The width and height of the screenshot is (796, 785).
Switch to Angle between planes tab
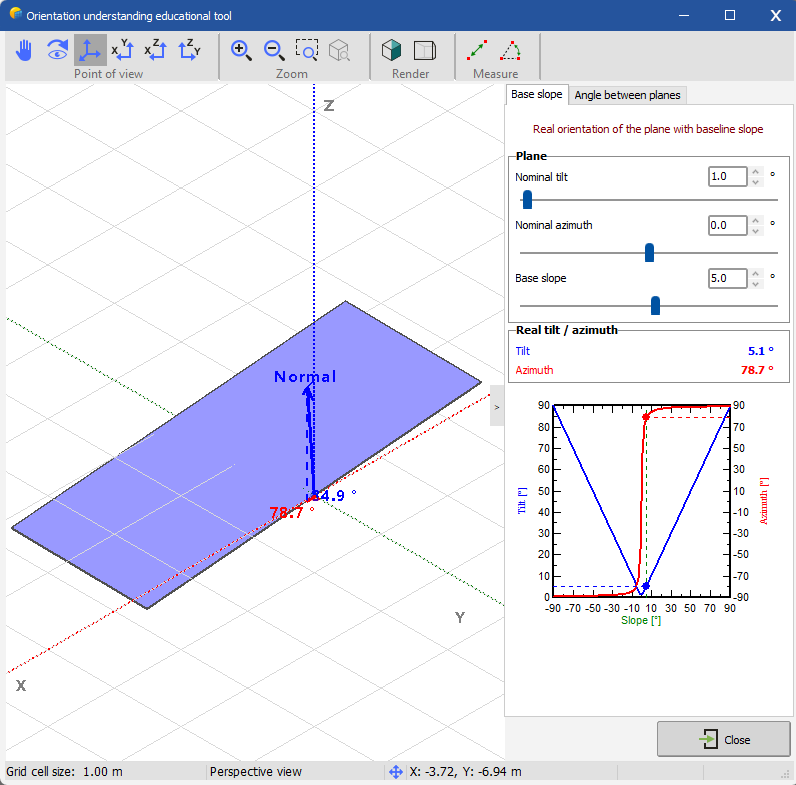tap(627, 95)
